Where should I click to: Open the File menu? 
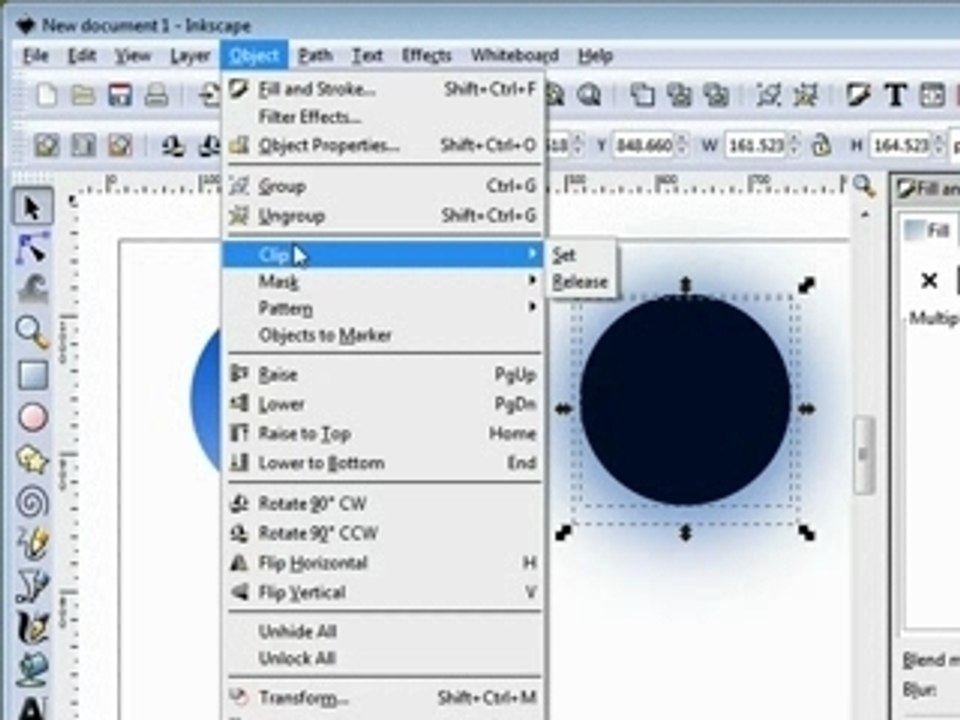(x=36, y=56)
